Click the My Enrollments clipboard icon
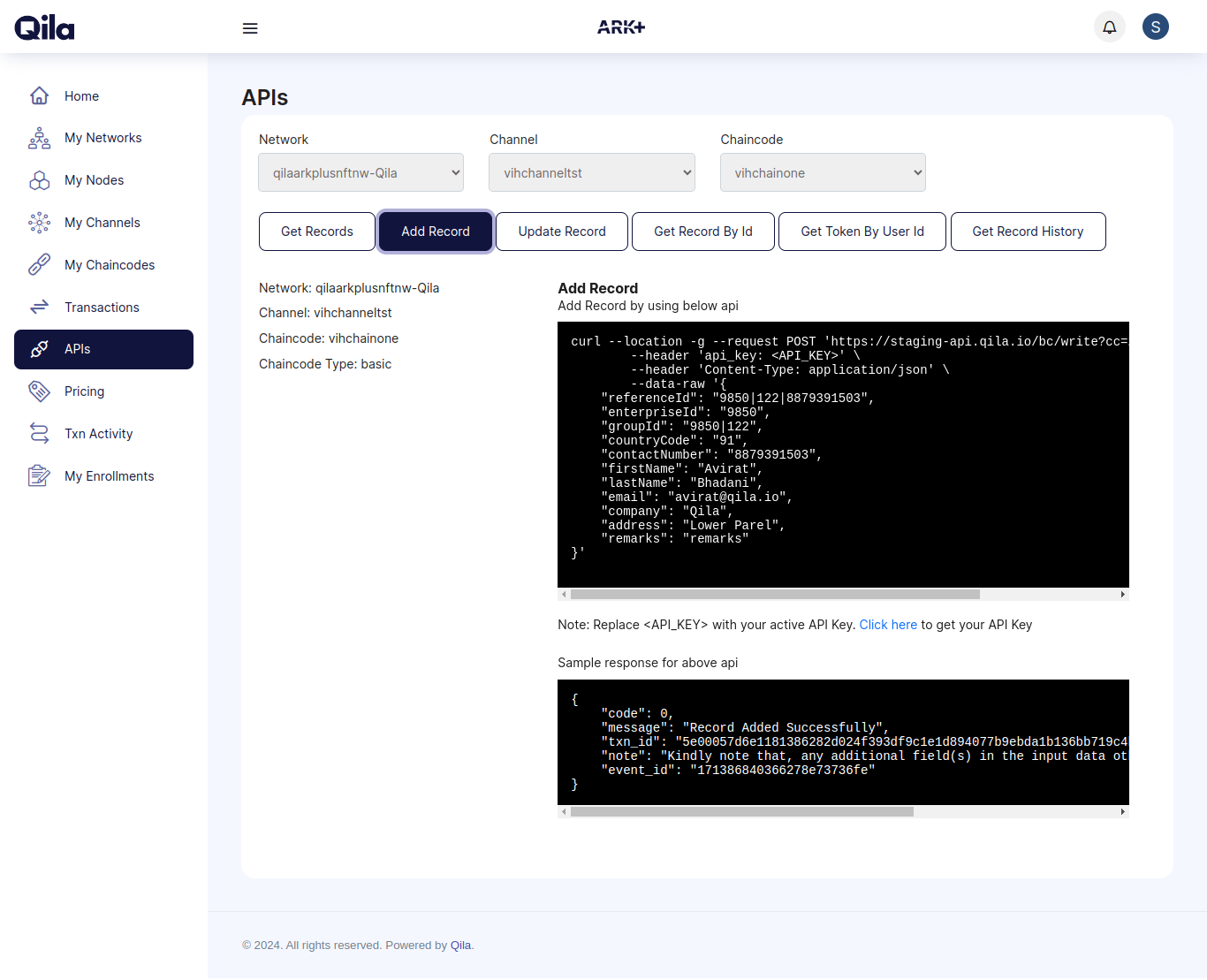 point(39,476)
